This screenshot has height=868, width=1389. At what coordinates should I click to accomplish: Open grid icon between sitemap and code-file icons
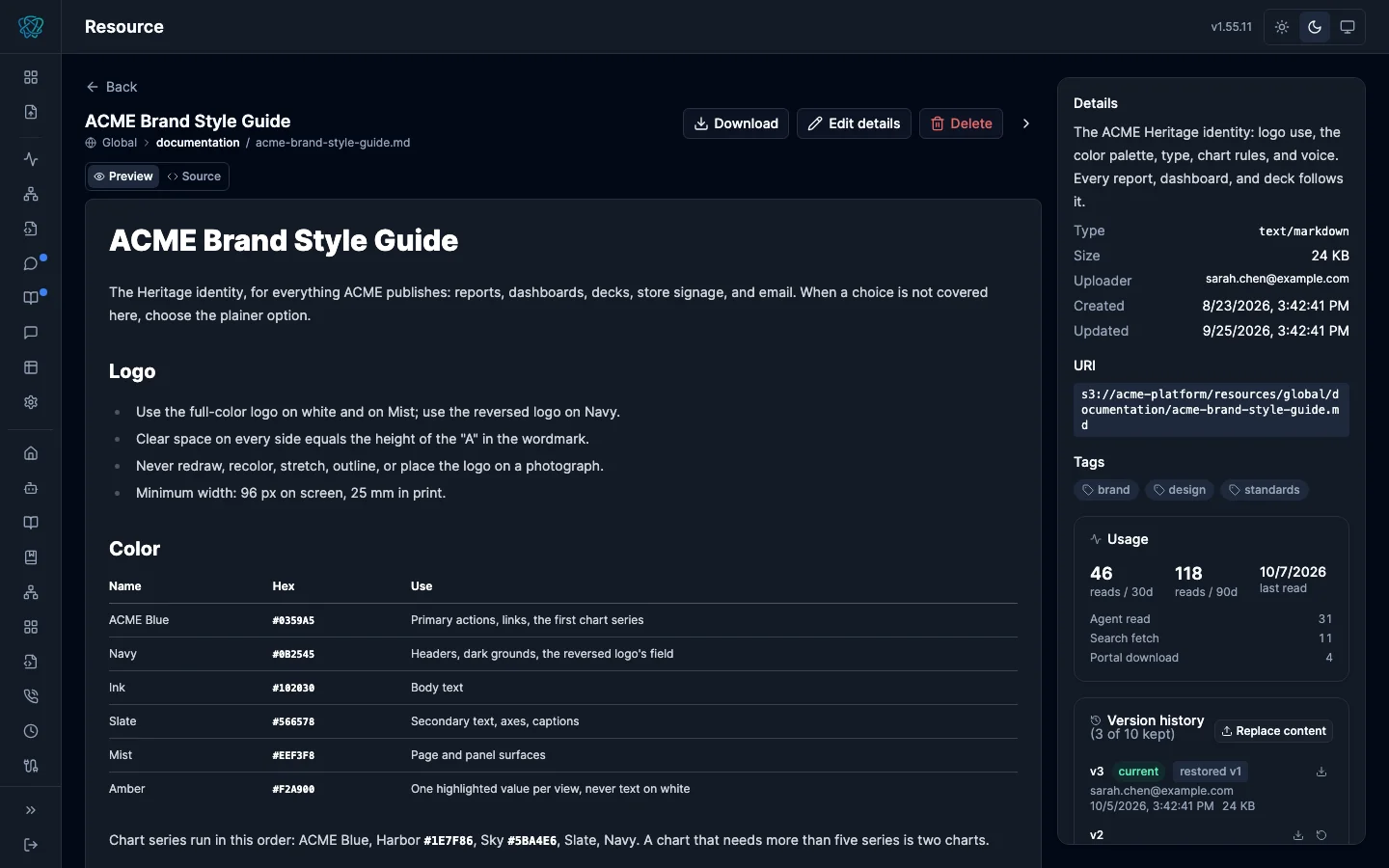tap(31, 627)
